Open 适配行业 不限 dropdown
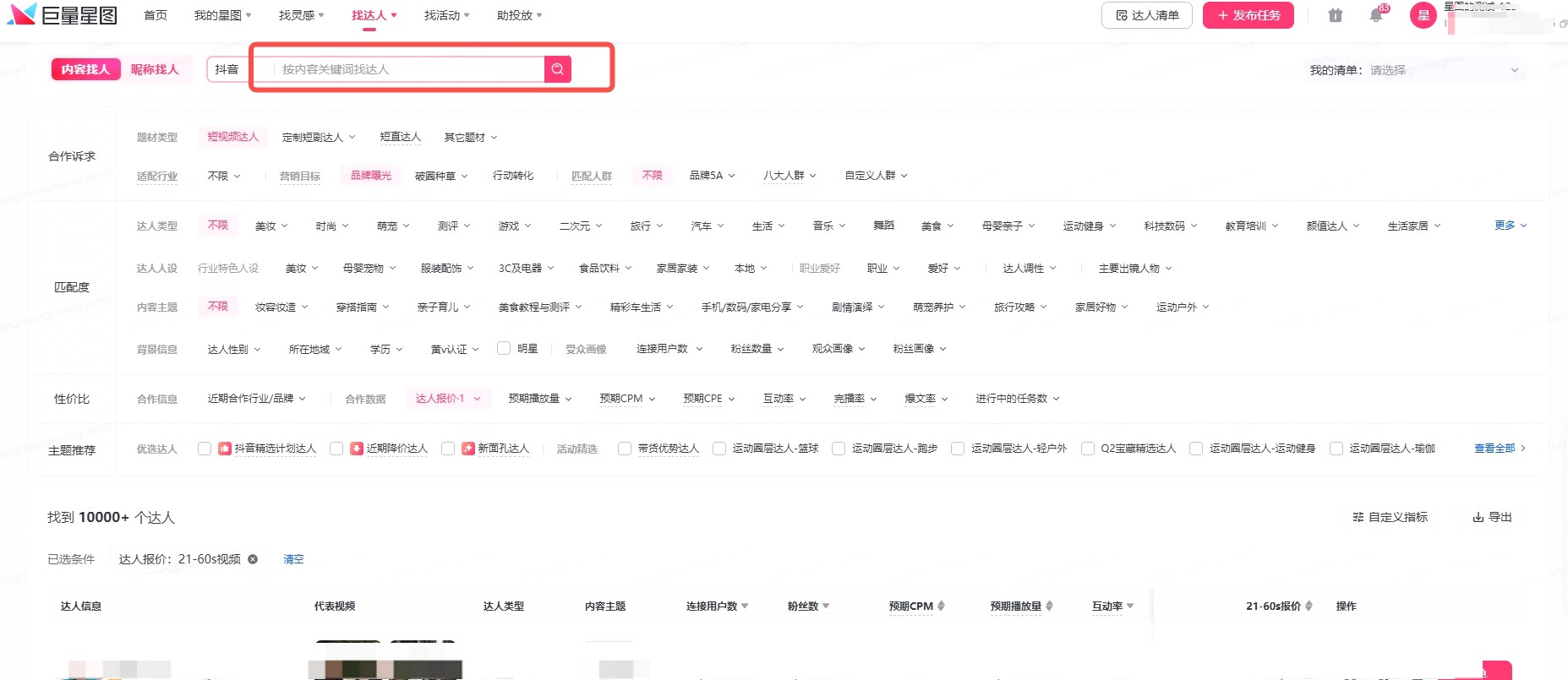This screenshot has width=1568, height=680. [224, 176]
